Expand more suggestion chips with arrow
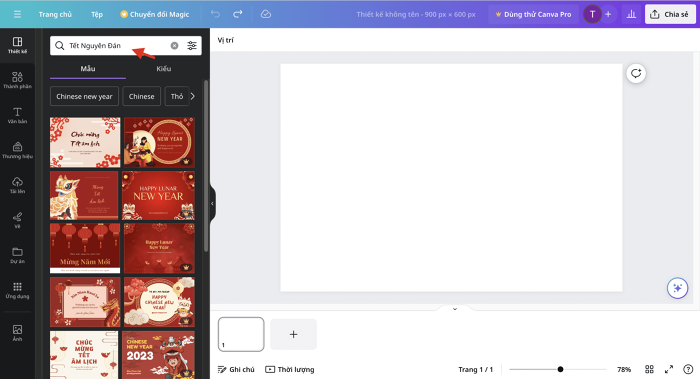 [x=192, y=96]
